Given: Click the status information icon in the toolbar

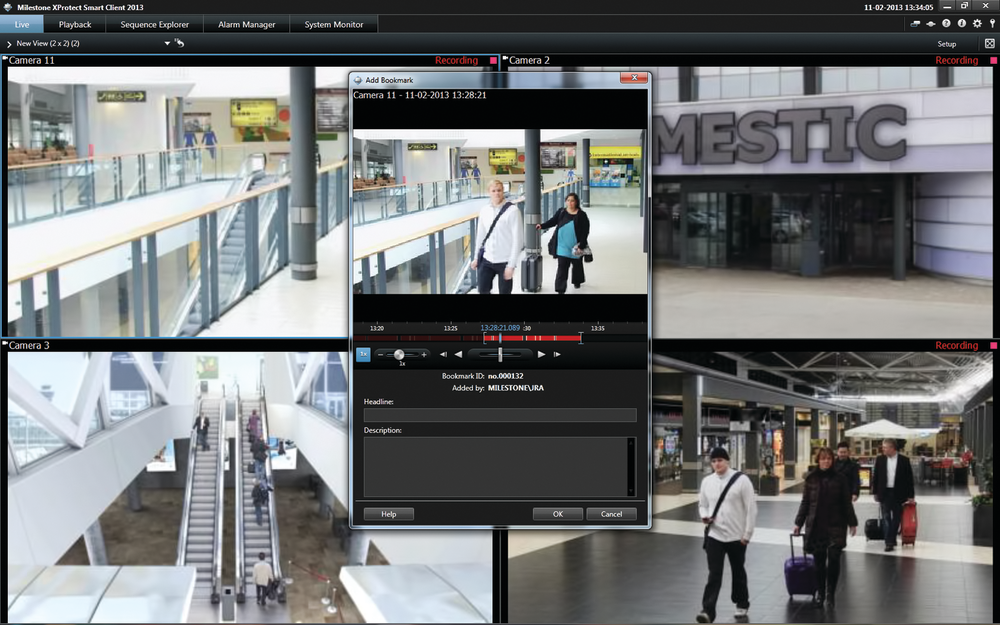Looking at the screenshot, I should [962, 23].
